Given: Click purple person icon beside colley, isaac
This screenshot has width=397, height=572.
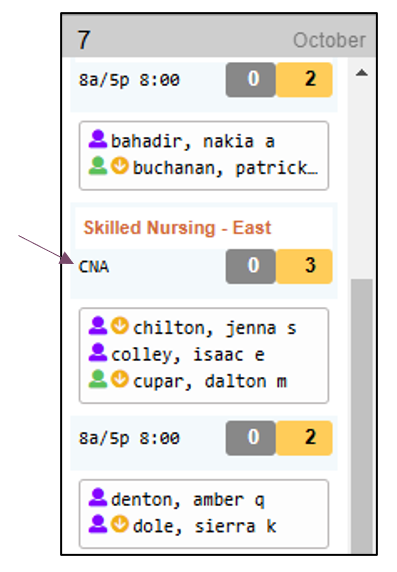Looking at the screenshot, I should (x=97, y=352).
